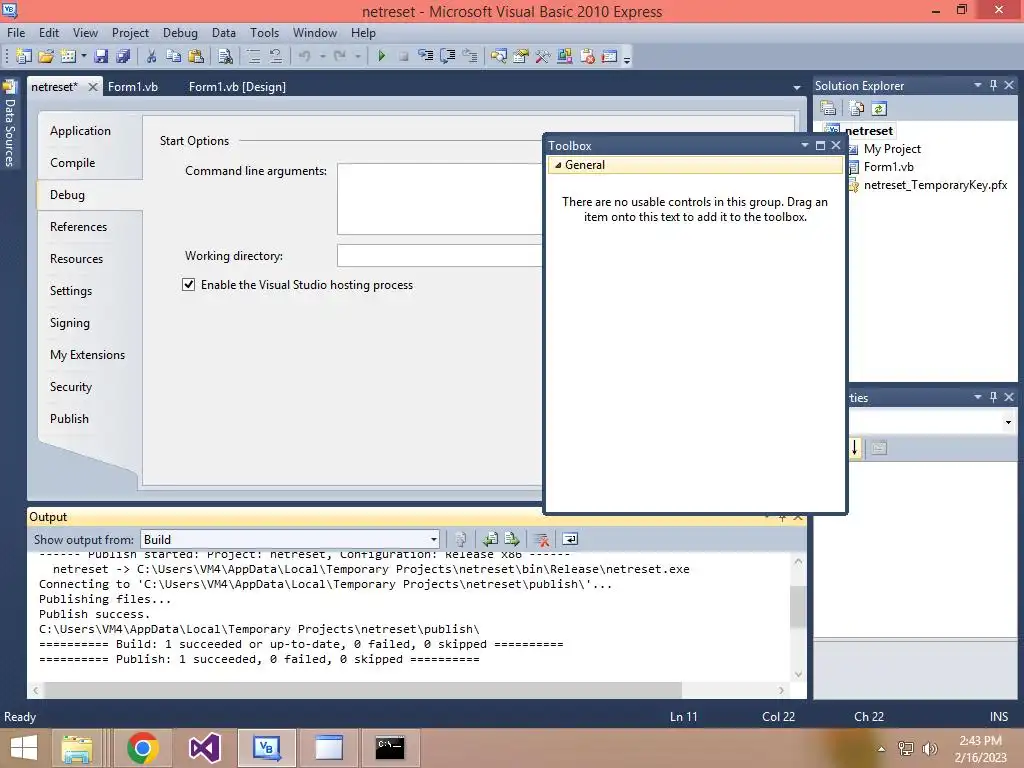
Task: Click the New Project toolbar icon
Action: pyautogui.click(x=24, y=56)
